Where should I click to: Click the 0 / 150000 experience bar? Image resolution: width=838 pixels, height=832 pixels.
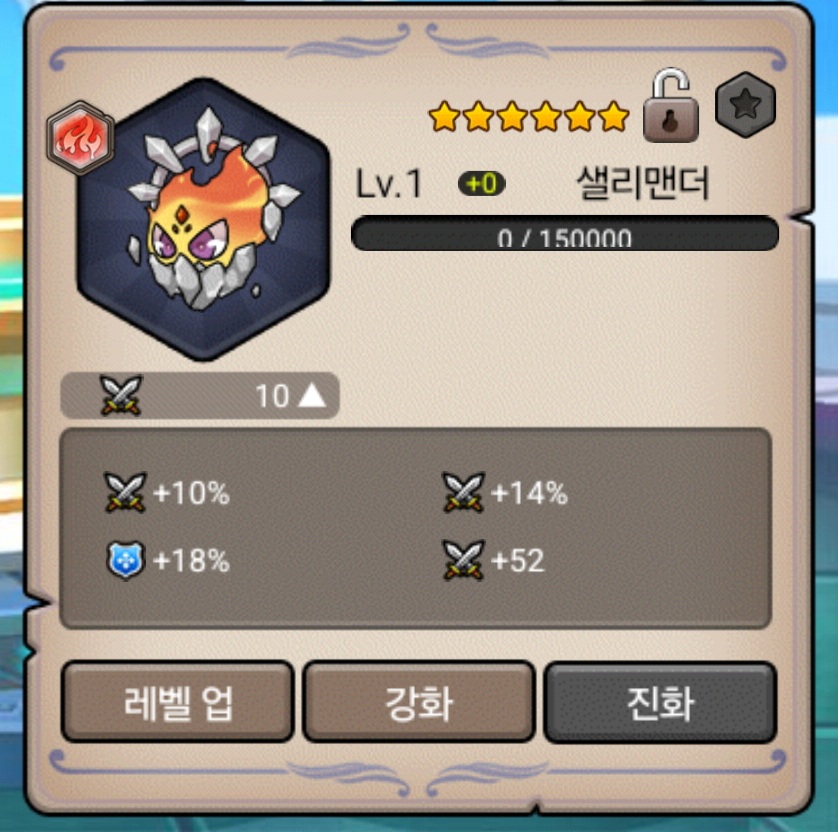[x=564, y=234]
